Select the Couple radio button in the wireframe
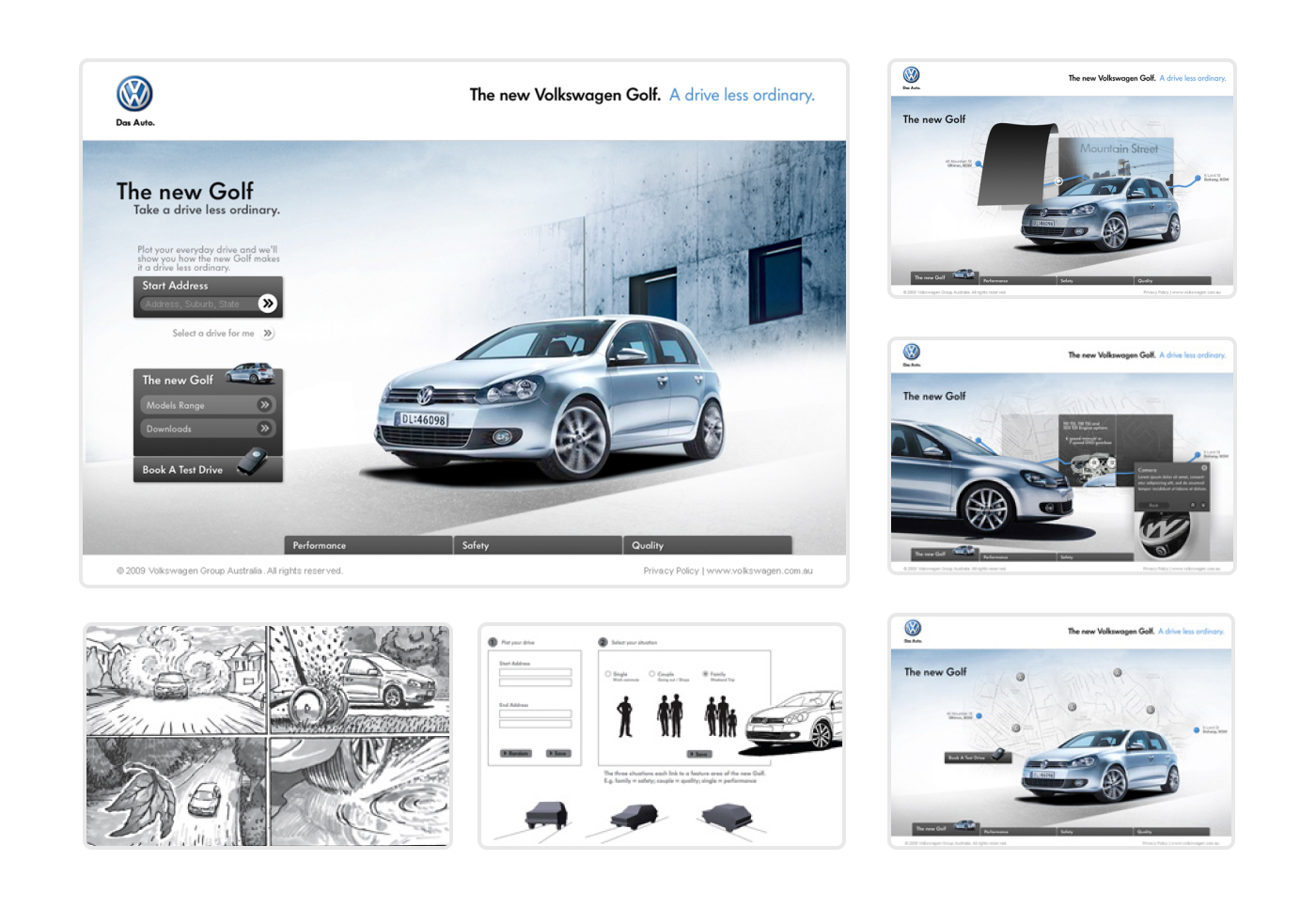 coord(653,672)
